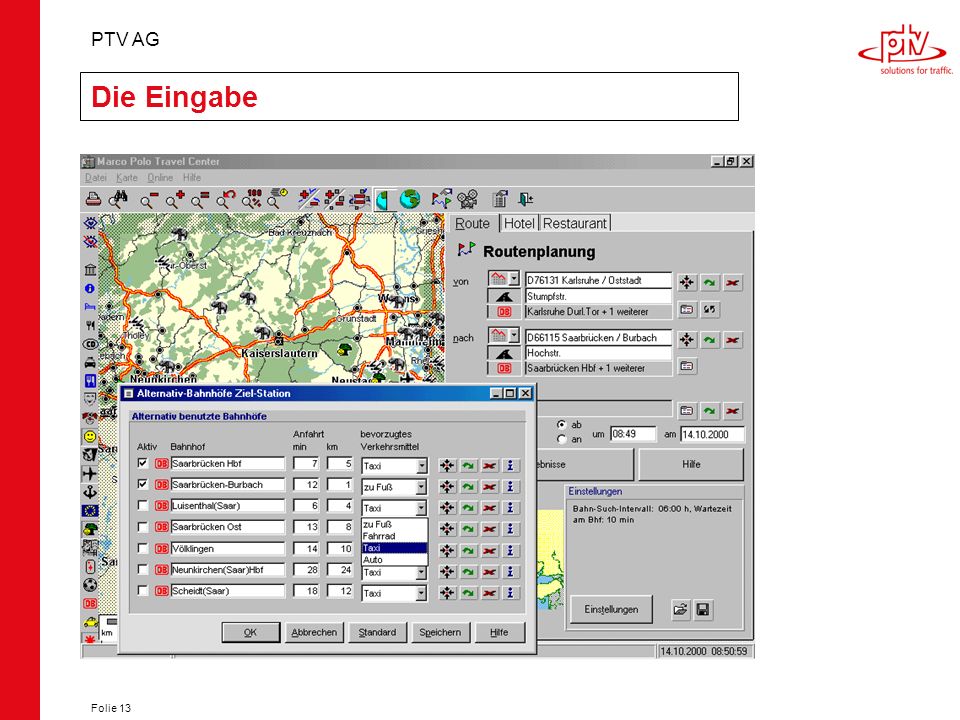This screenshot has width=960, height=720.
Task: Enable the Saarbrücken Ost checkbox
Action: coord(143,527)
